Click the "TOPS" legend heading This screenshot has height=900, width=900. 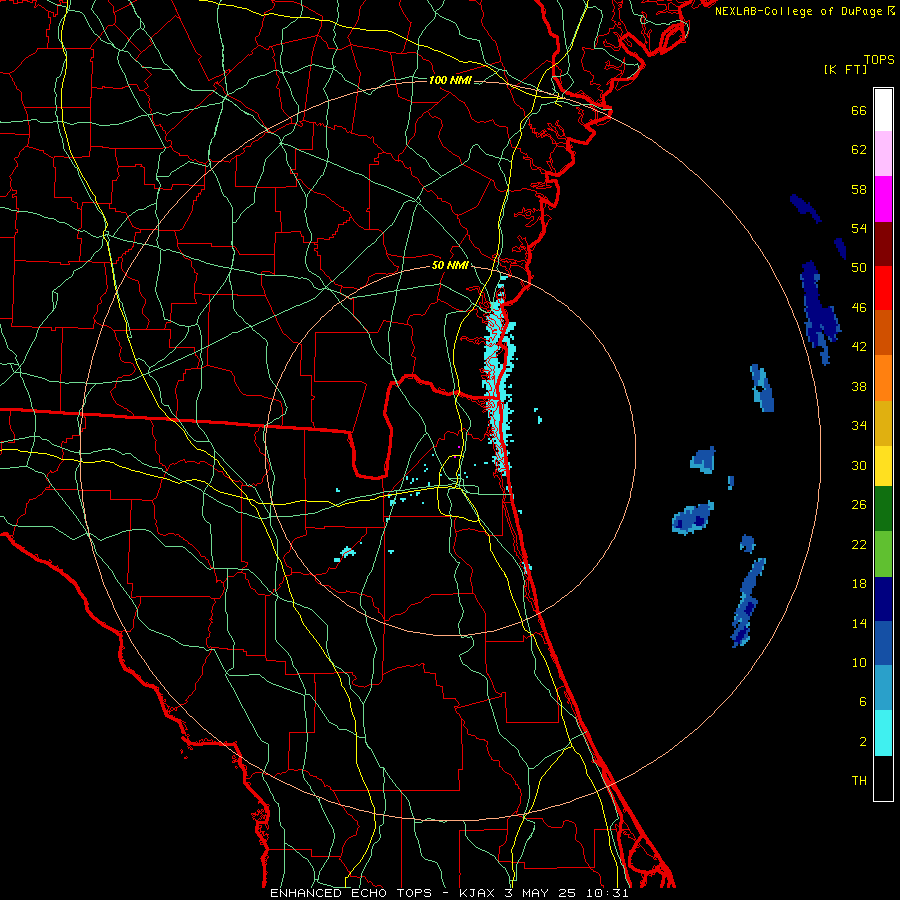click(879, 60)
